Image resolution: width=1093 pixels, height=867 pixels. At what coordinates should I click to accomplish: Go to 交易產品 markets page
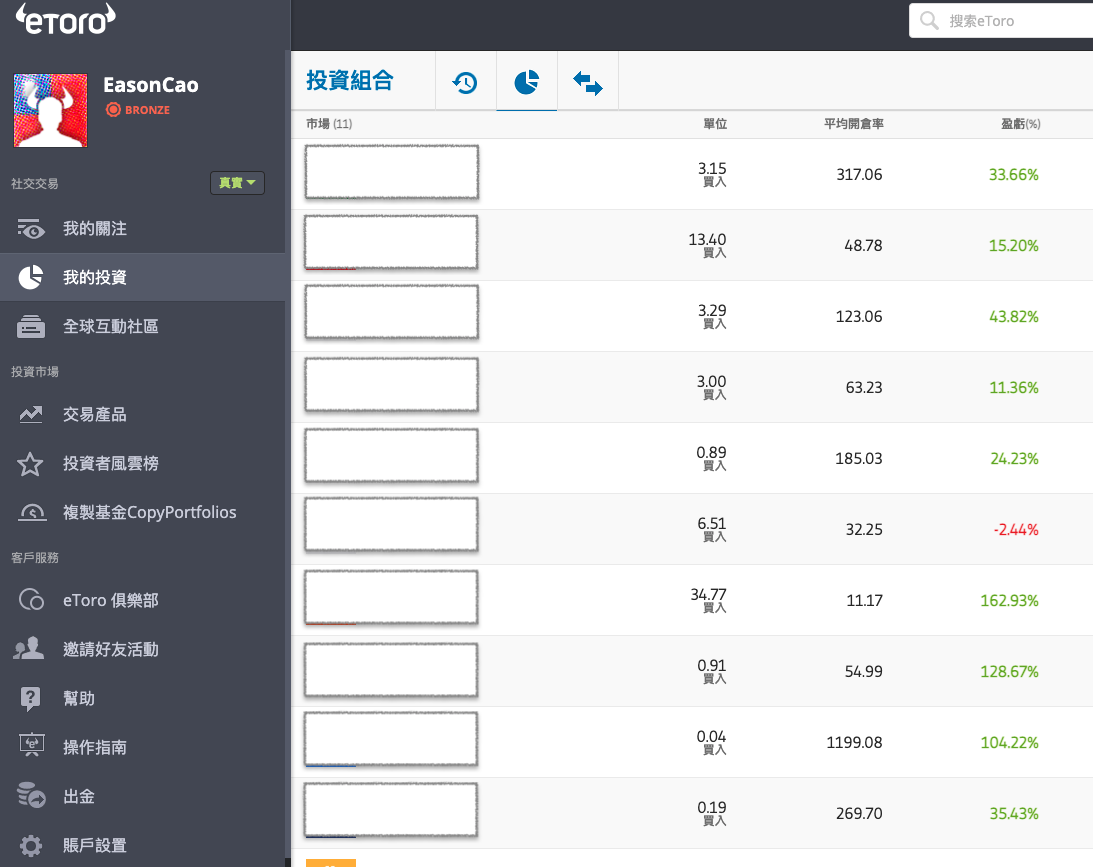pyautogui.click(x=94, y=414)
